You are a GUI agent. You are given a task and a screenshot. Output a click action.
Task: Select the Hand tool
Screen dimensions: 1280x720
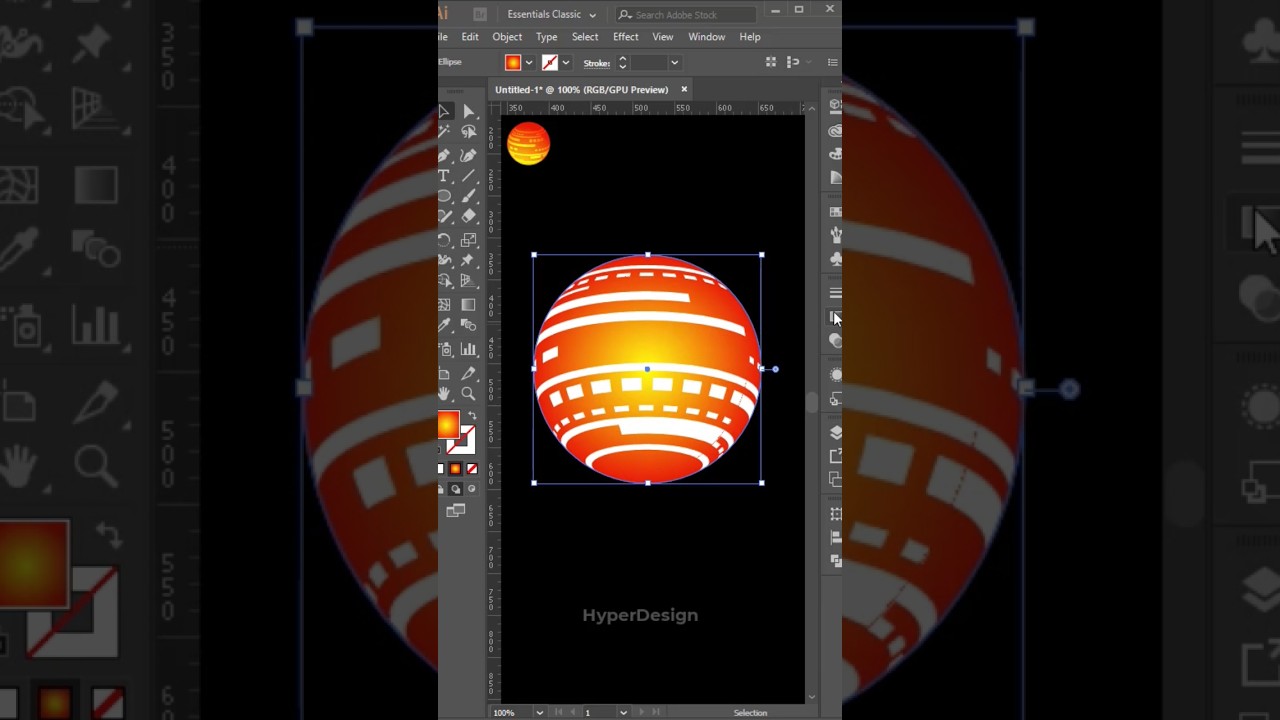point(445,393)
